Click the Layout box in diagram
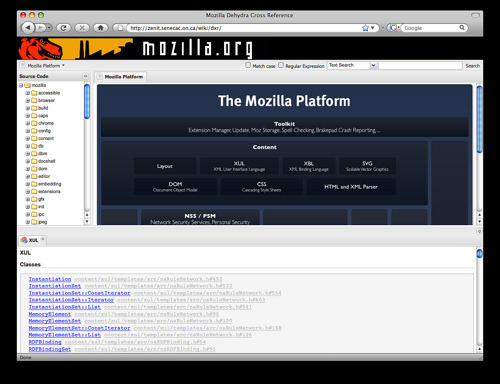This screenshot has width=500, height=384. (x=165, y=166)
